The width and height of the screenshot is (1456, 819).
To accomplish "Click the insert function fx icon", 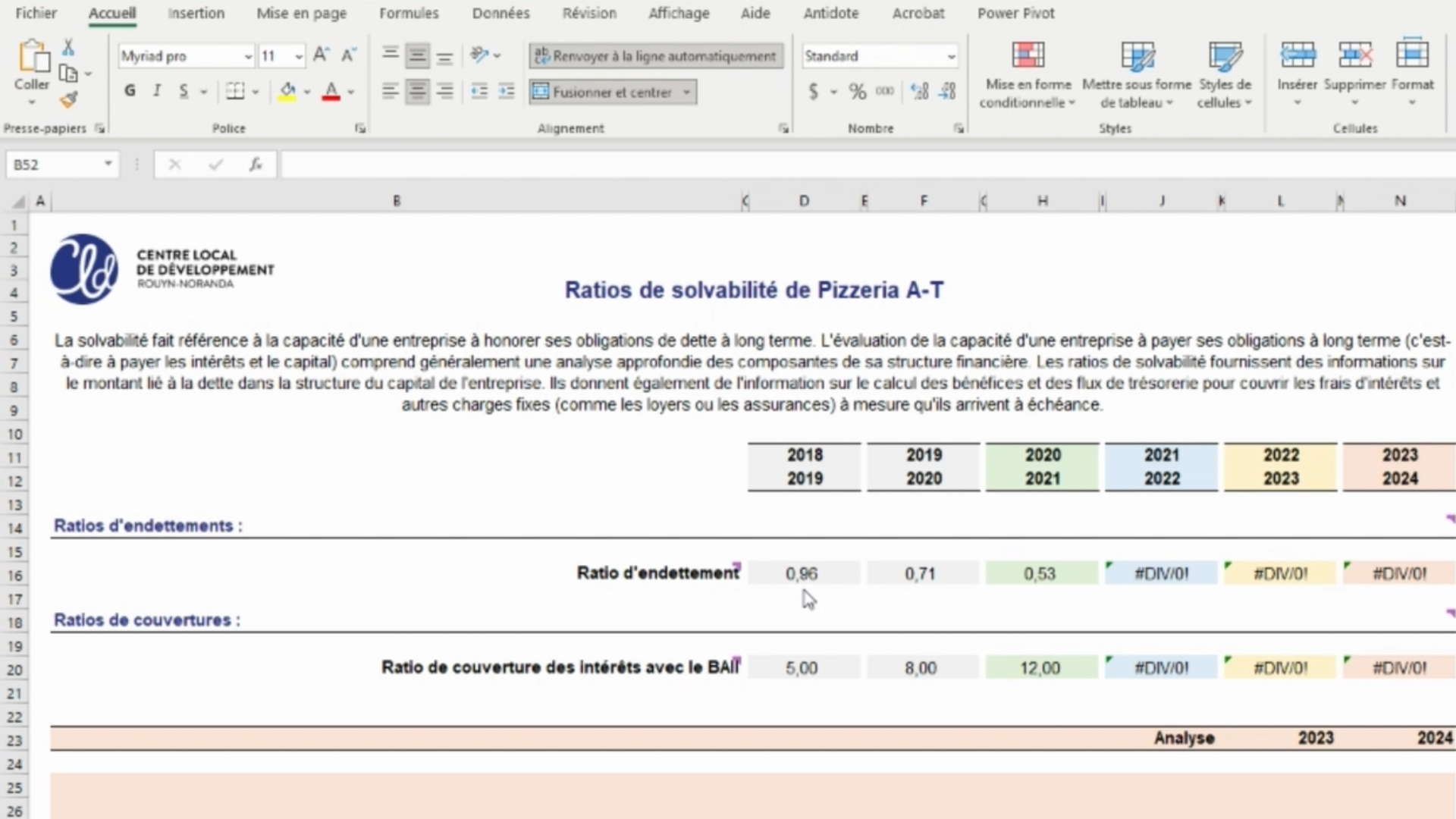I will point(256,165).
